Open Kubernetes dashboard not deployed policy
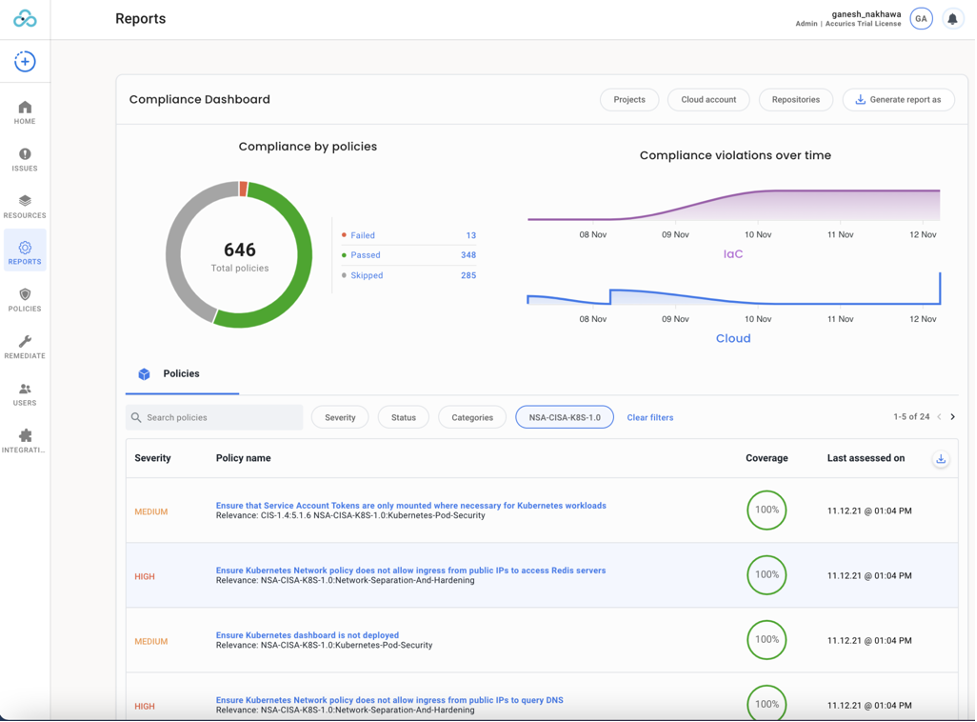 coord(307,635)
